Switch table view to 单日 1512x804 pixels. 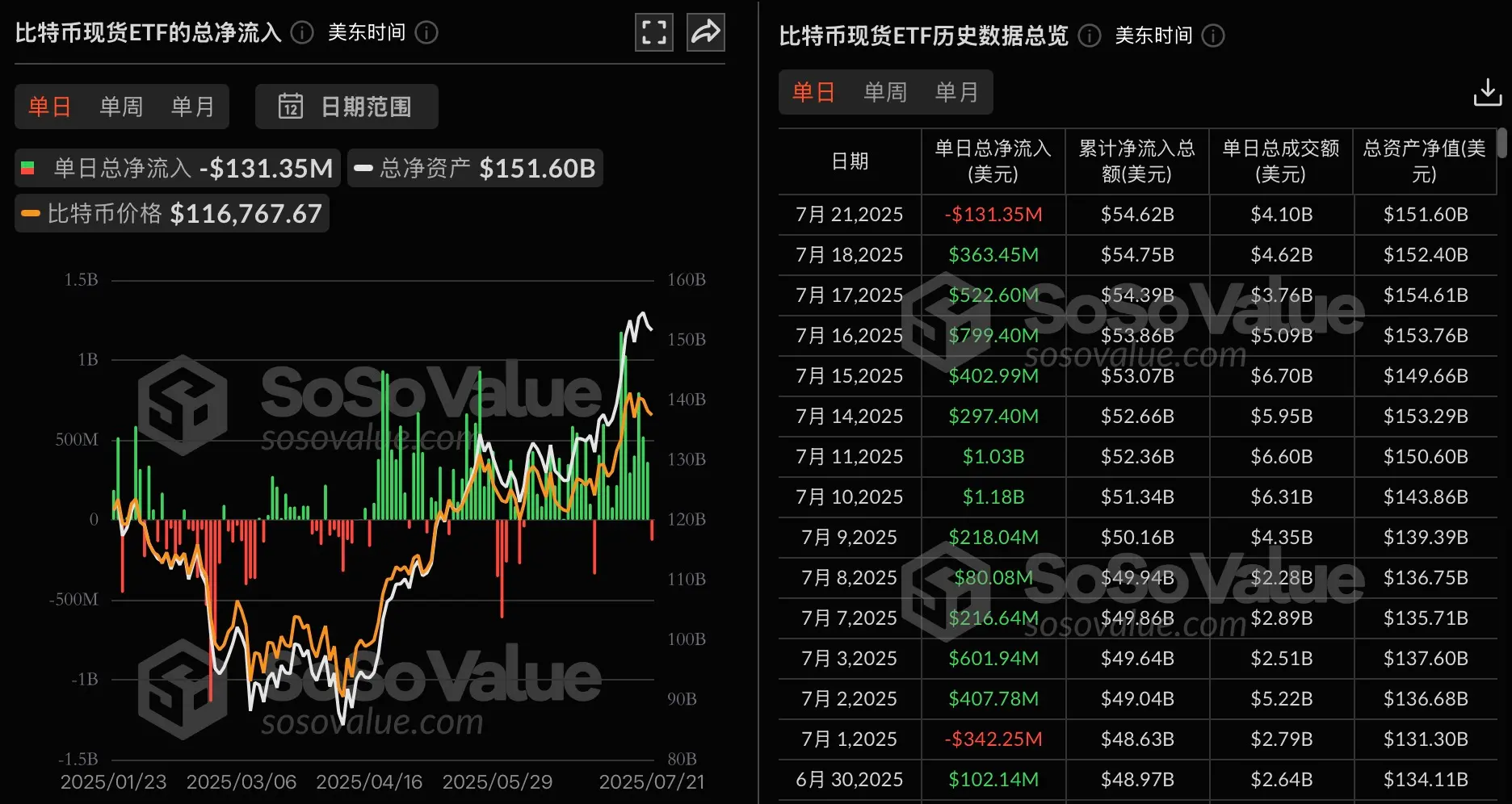(813, 92)
